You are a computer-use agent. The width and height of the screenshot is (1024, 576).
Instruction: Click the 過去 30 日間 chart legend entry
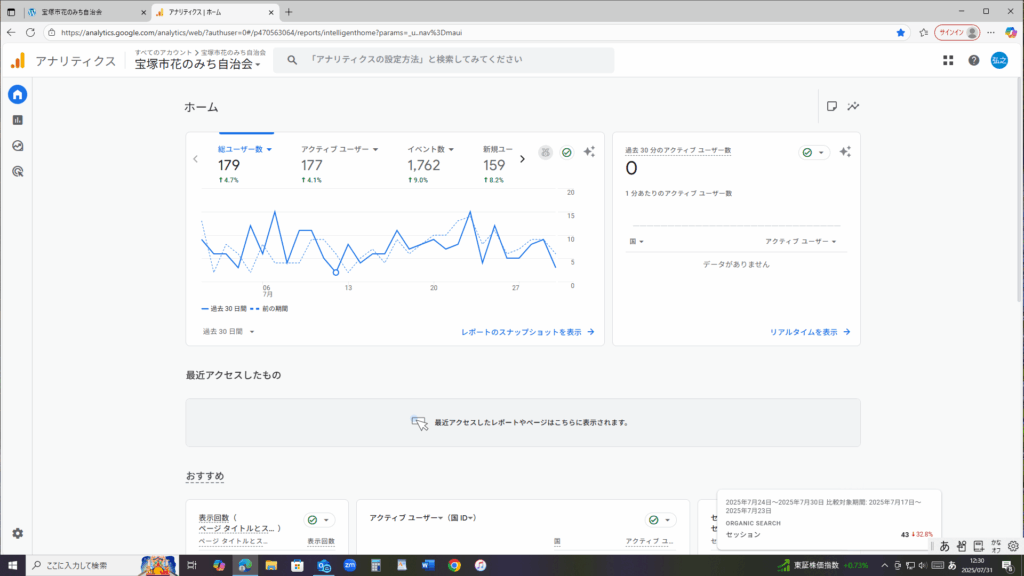coord(224,309)
